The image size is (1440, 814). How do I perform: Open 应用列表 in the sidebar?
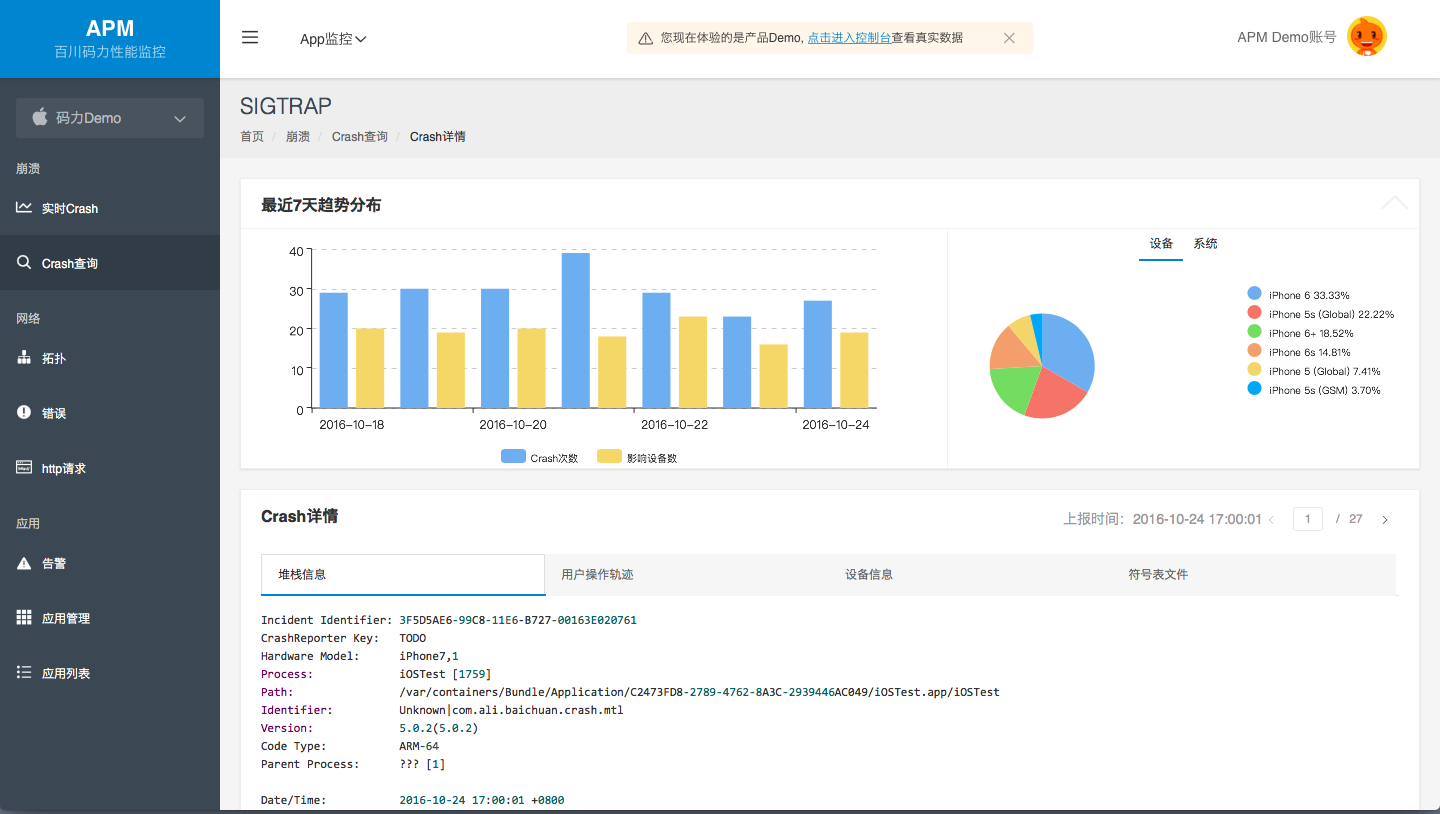(x=110, y=673)
